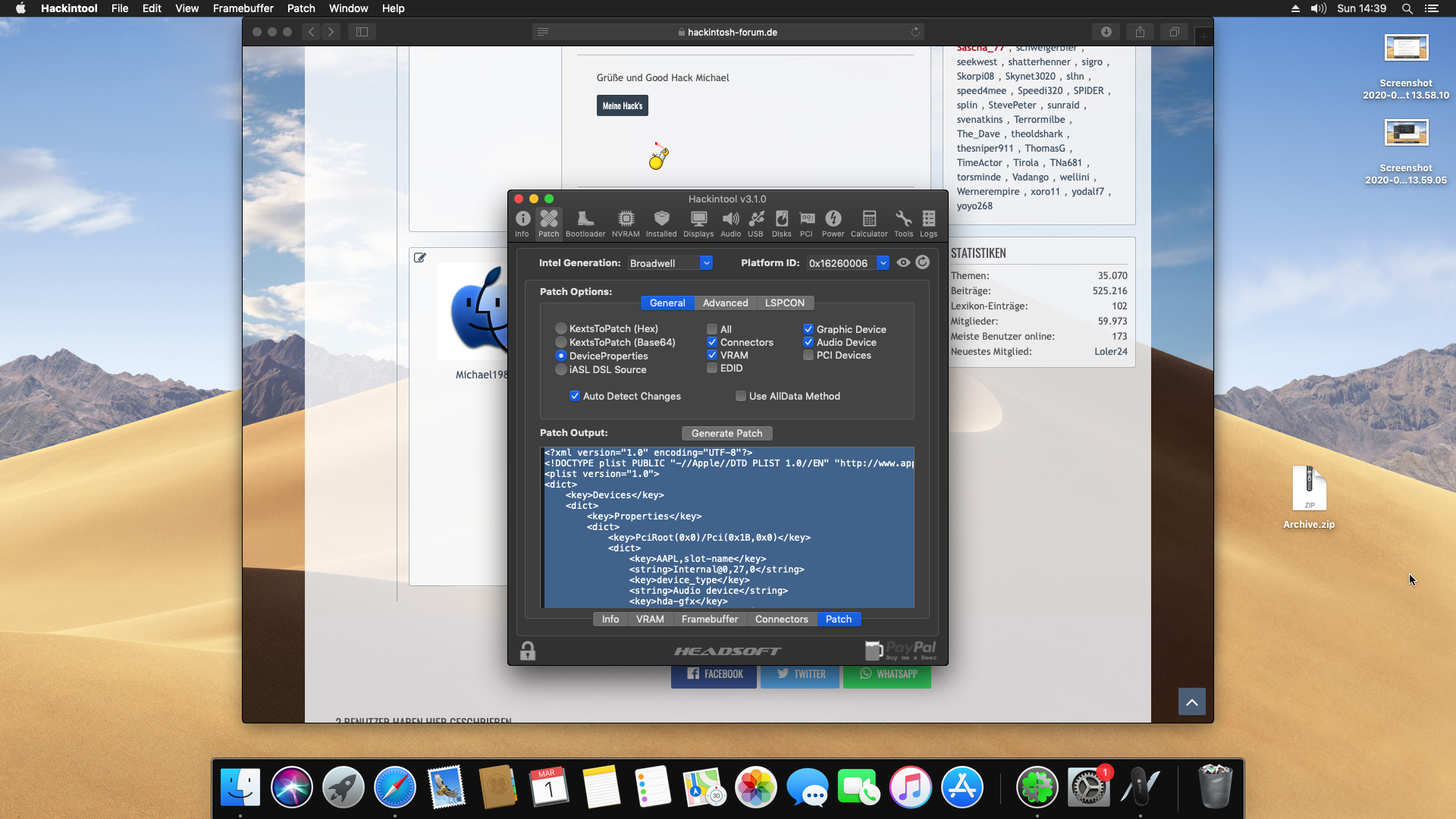This screenshot has height=819, width=1456.
Task: Check the PCI Devices checkbox
Action: 808,356
